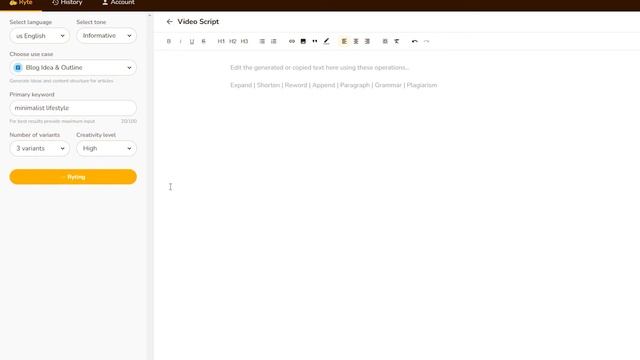Click the icon left of clear formatting

[x=385, y=41]
